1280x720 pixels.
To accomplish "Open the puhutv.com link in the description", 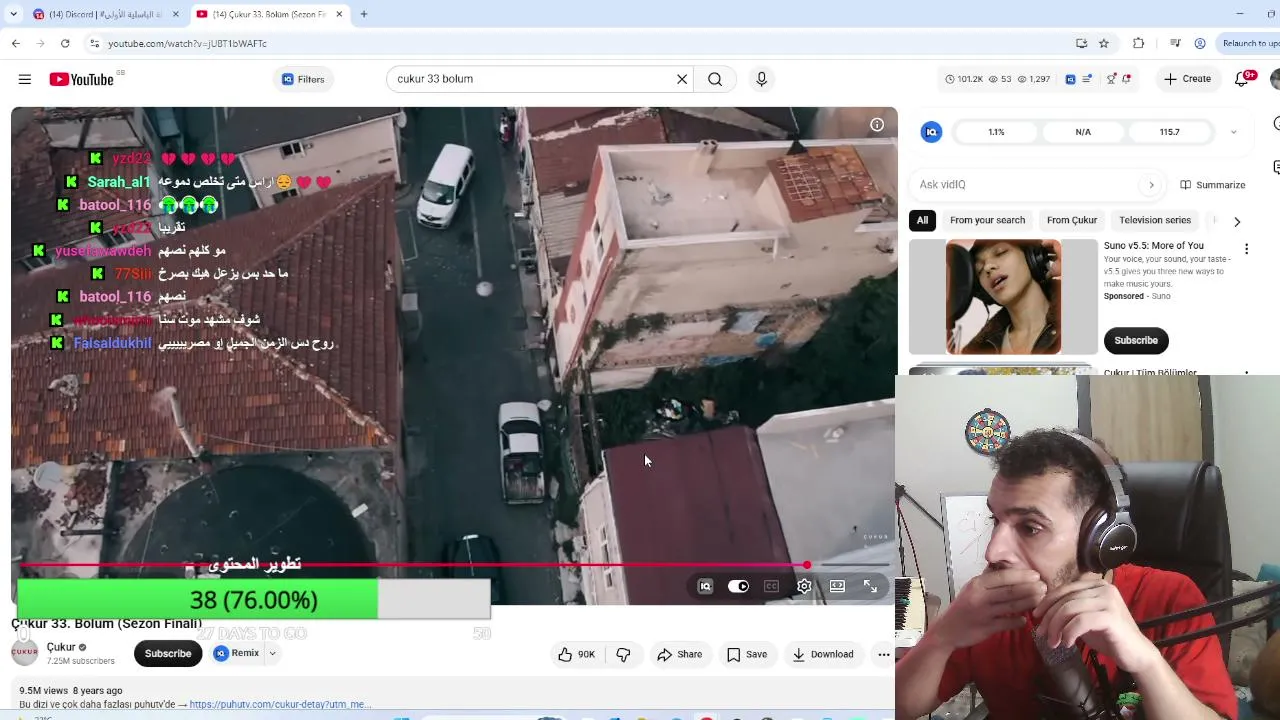I will pyautogui.click(x=280, y=705).
